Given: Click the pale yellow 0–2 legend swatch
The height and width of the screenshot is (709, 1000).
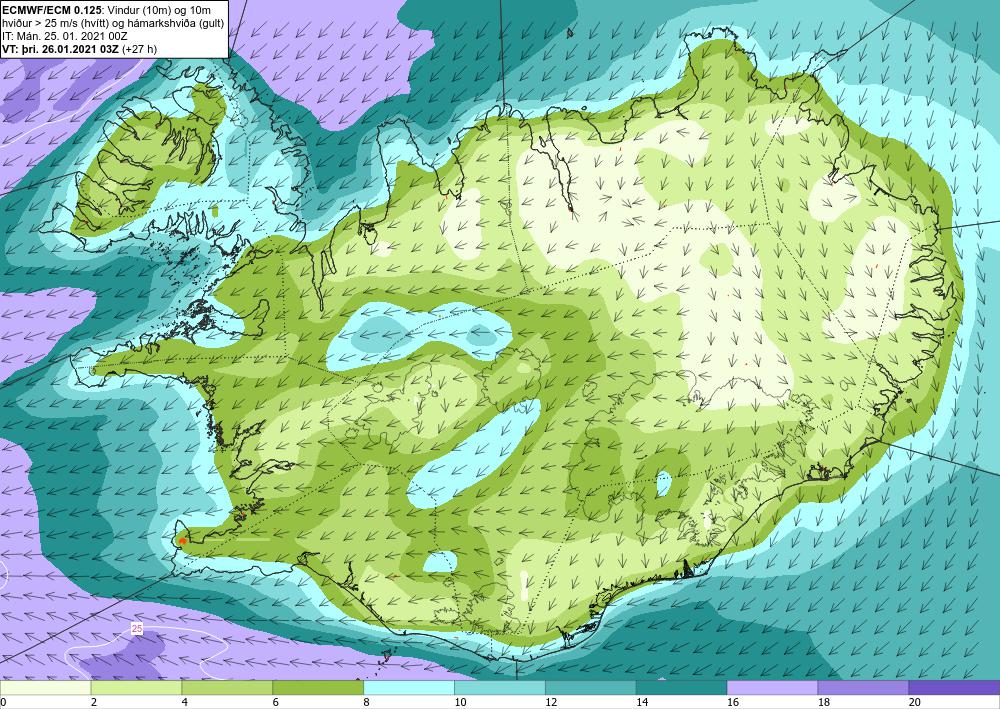Looking at the screenshot, I should point(45,687).
